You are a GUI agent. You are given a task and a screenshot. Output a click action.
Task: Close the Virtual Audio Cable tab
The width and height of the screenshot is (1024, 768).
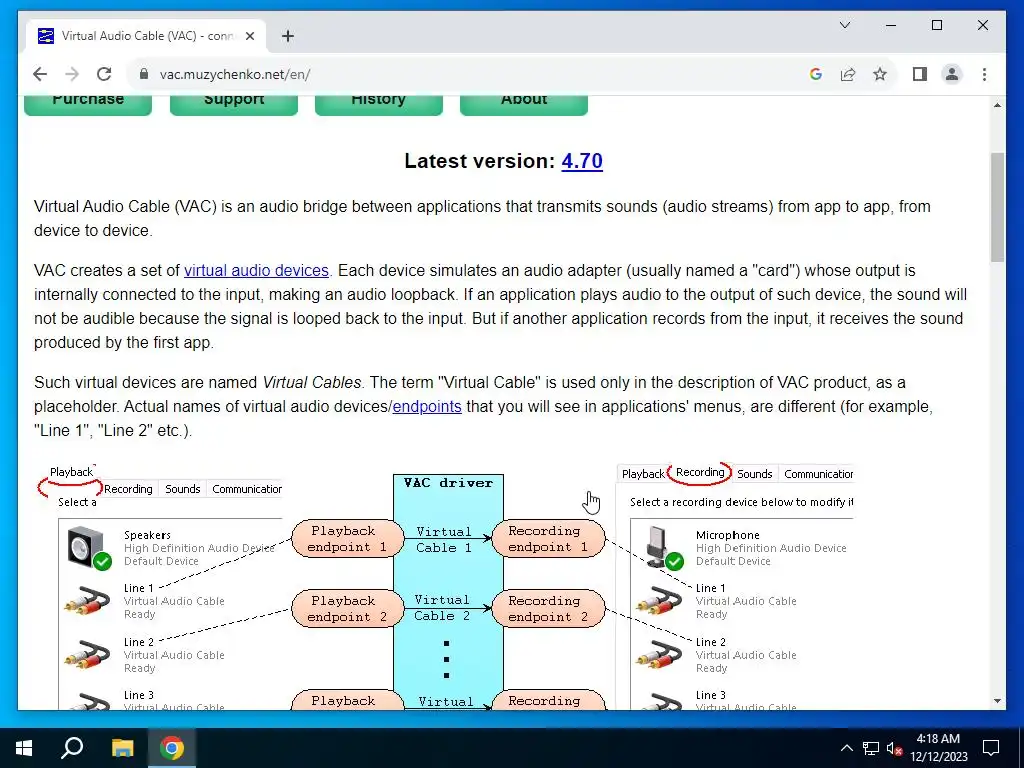pos(249,36)
